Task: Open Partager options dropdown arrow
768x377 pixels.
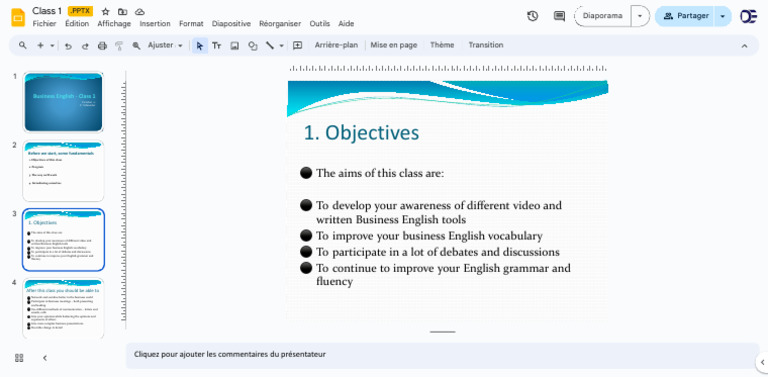Action: pos(722,16)
